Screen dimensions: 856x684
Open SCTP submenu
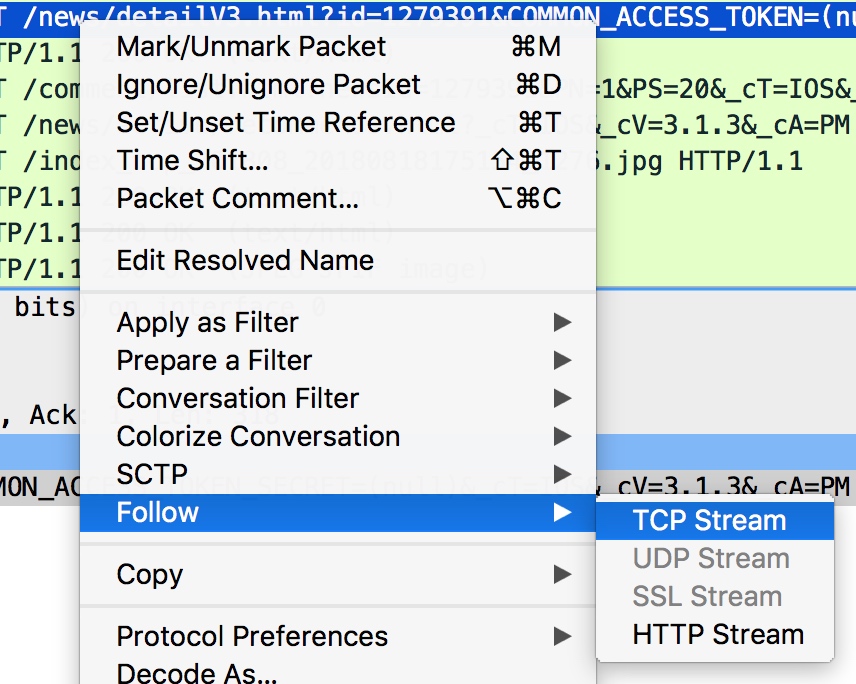click(337, 474)
